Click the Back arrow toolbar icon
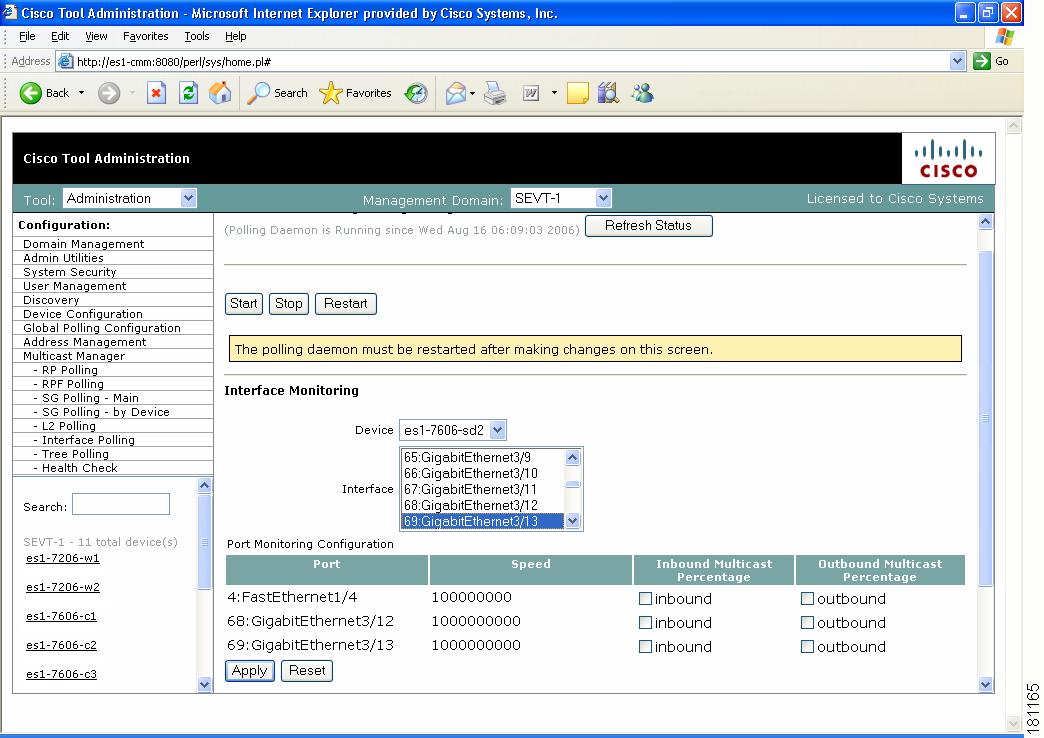This screenshot has height=738, width=1044. pos(31,93)
